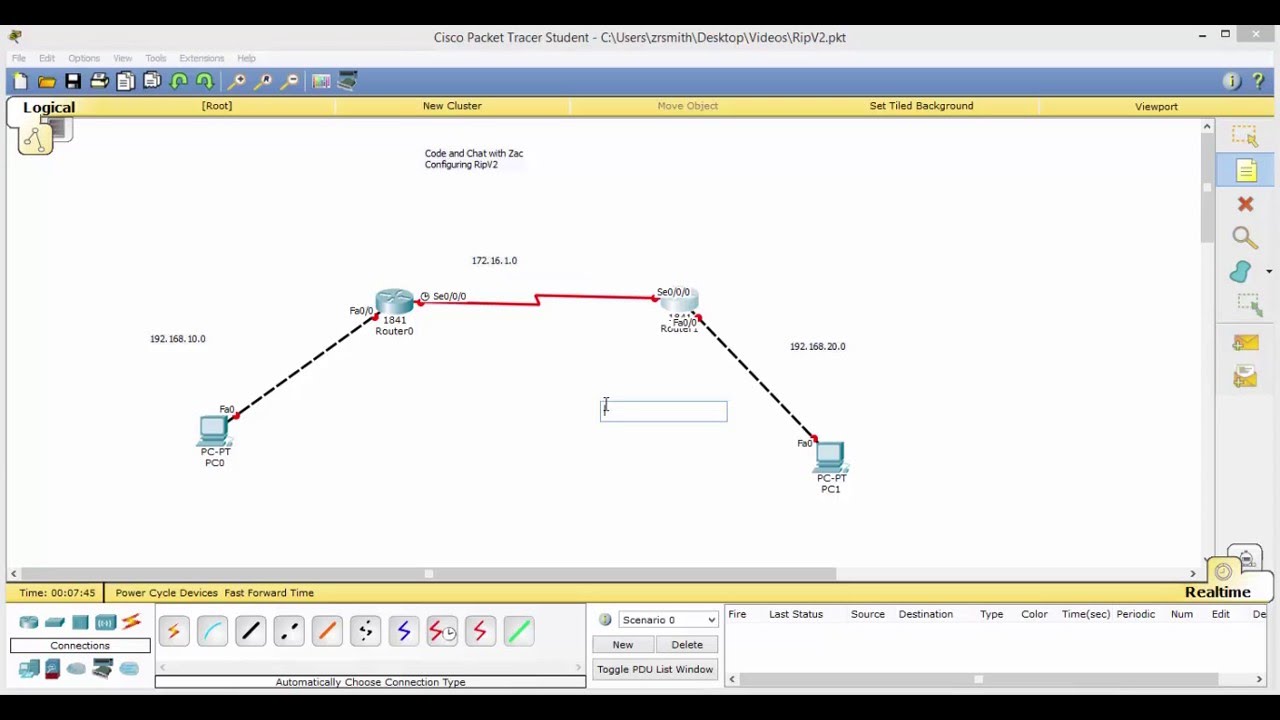Viewport: 1280px width, 720px height.
Task: Select the Delete tool red X
Action: (1245, 204)
